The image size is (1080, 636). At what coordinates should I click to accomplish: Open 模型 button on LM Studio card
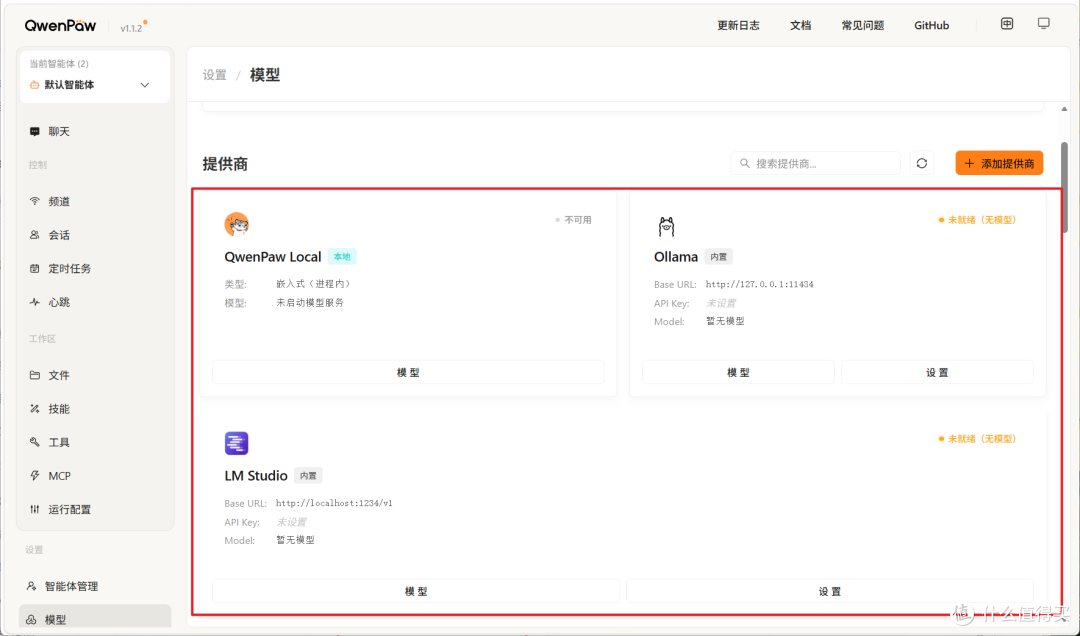416,591
